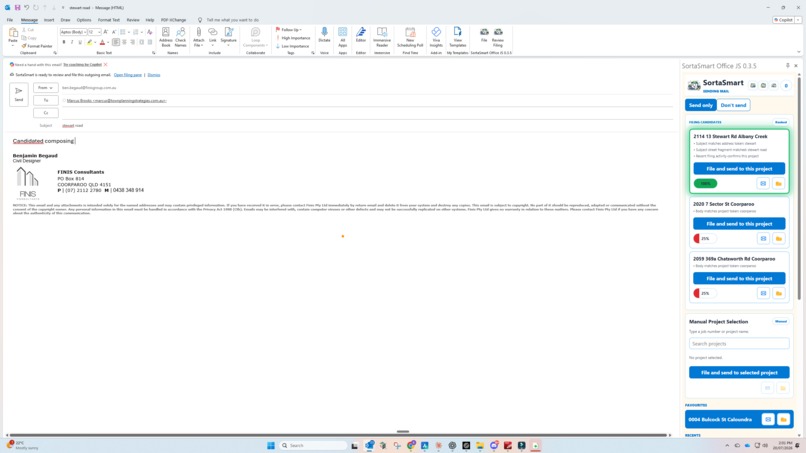Image resolution: width=806 pixels, height=453 pixels.
Task: Expand Basic Text dialog launcher
Action: (x=153, y=53)
